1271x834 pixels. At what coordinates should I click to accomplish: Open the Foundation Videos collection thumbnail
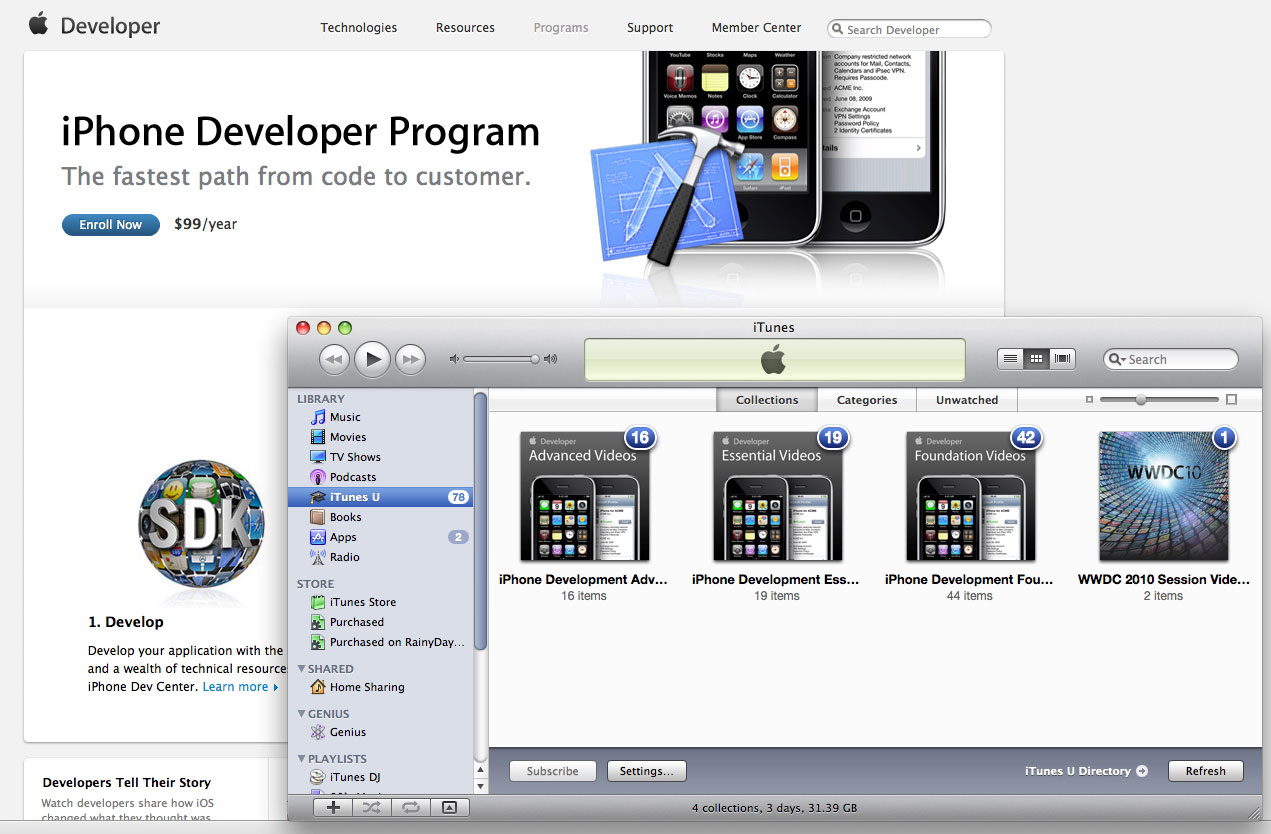click(x=971, y=496)
